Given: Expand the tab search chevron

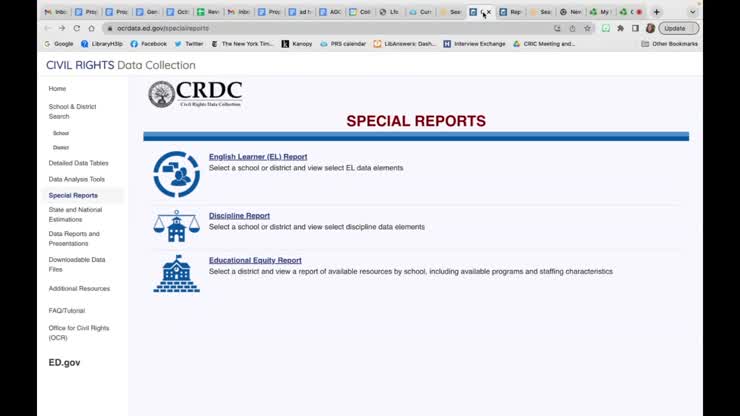Looking at the screenshot, I should pos(692,12).
